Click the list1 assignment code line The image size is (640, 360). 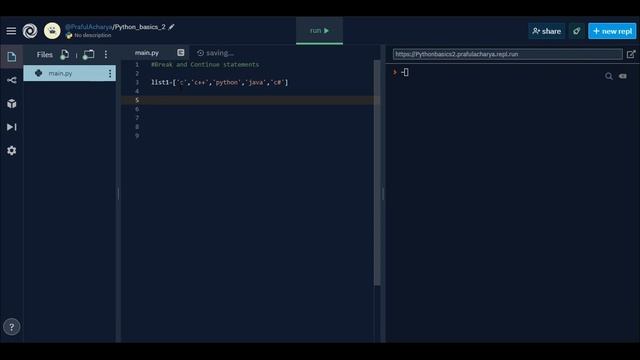220,82
